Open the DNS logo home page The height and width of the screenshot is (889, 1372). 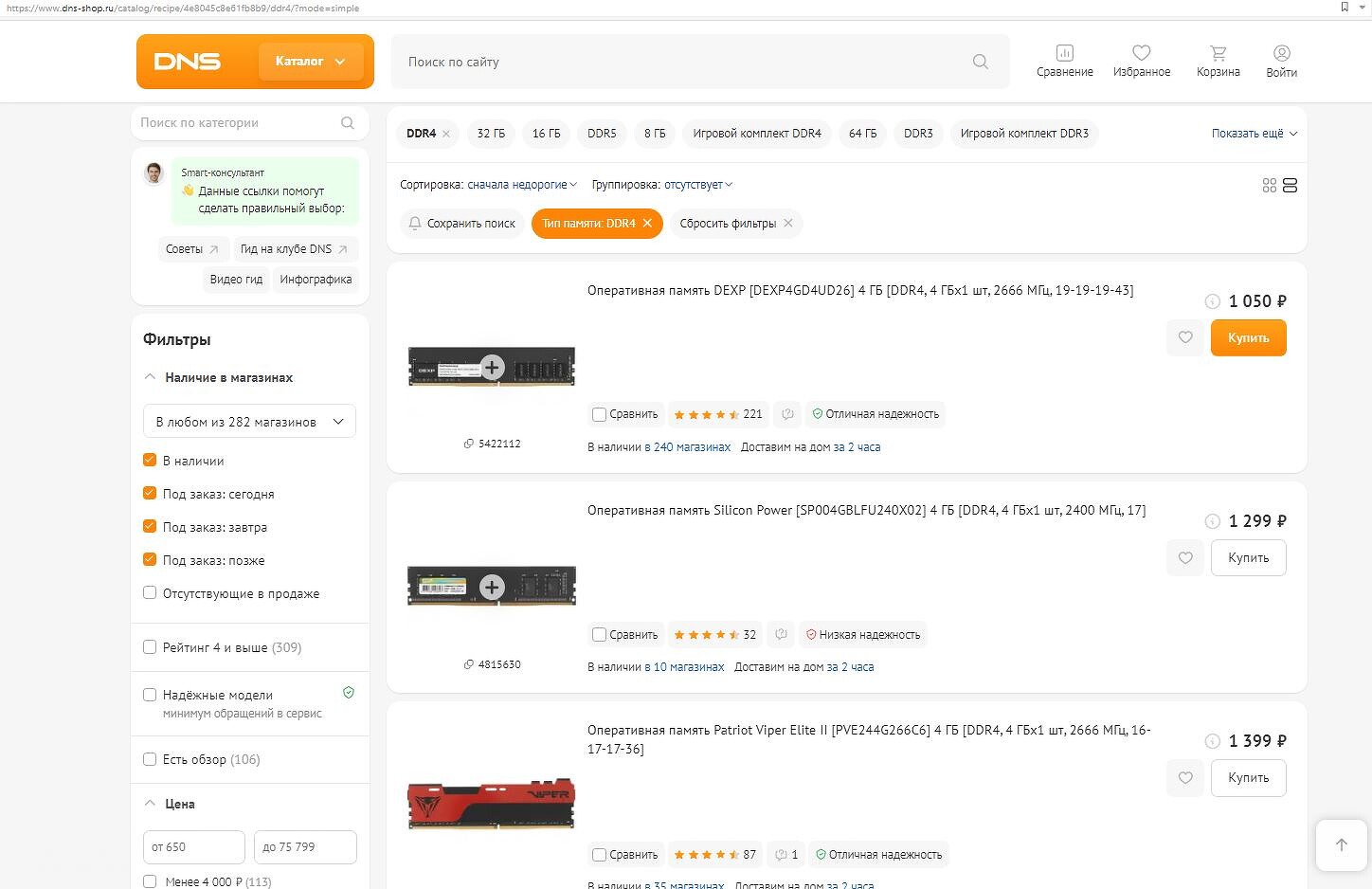click(x=188, y=62)
